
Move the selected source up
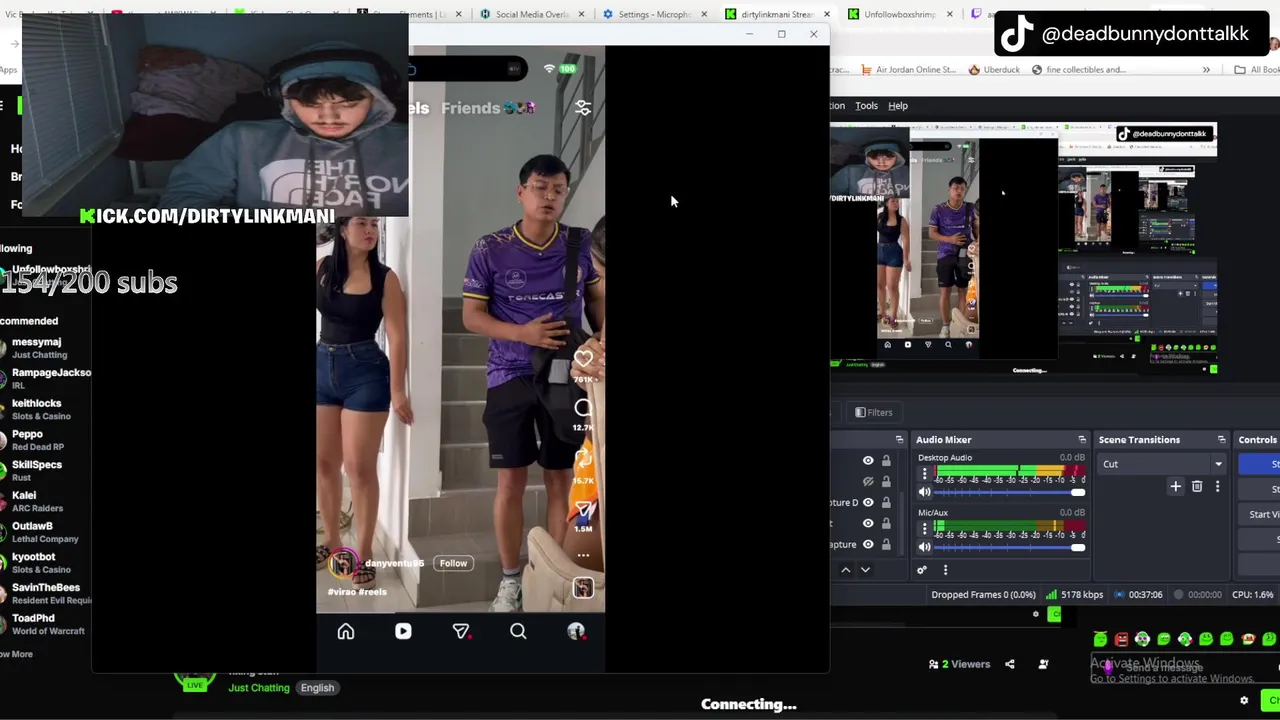point(845,570)
